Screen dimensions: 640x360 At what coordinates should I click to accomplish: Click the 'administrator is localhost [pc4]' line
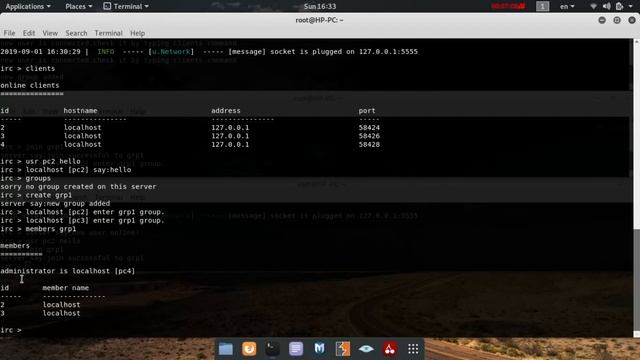tap(67, 271)
